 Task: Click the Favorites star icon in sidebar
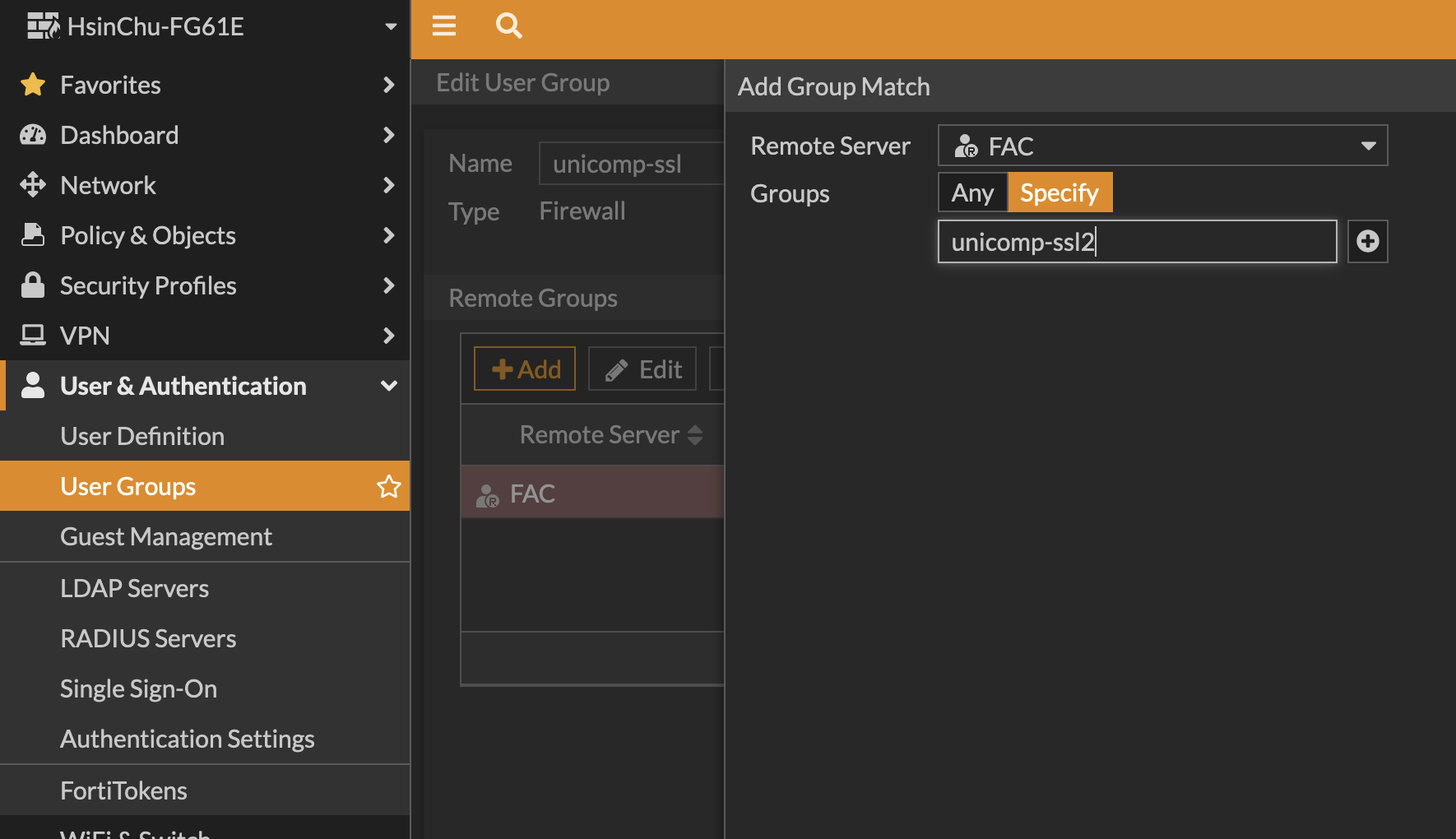point(33,85)
